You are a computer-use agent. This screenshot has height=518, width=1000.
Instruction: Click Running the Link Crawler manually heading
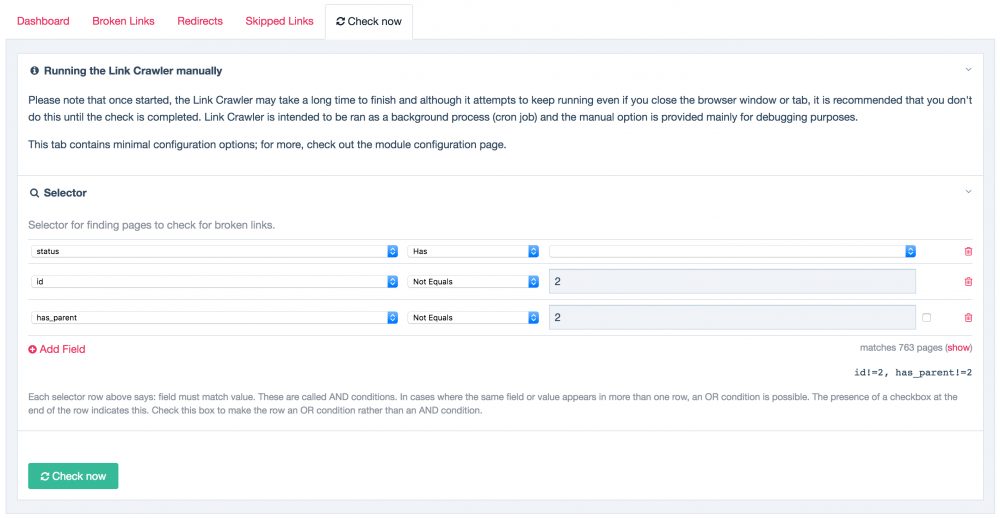tap(133, 71)
